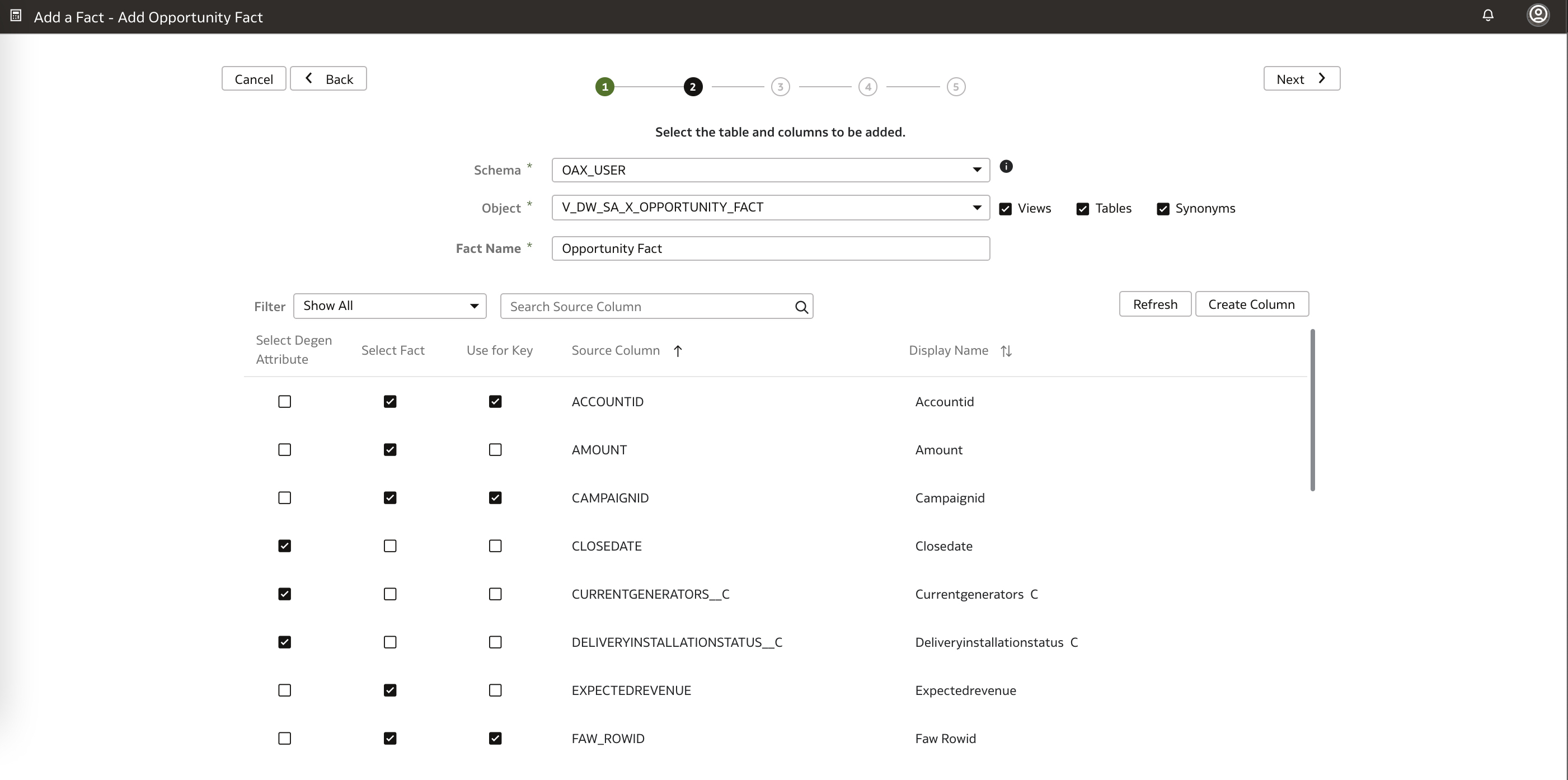
Task: Click the application icon in the top-left corner
Action: coord(15,16)
